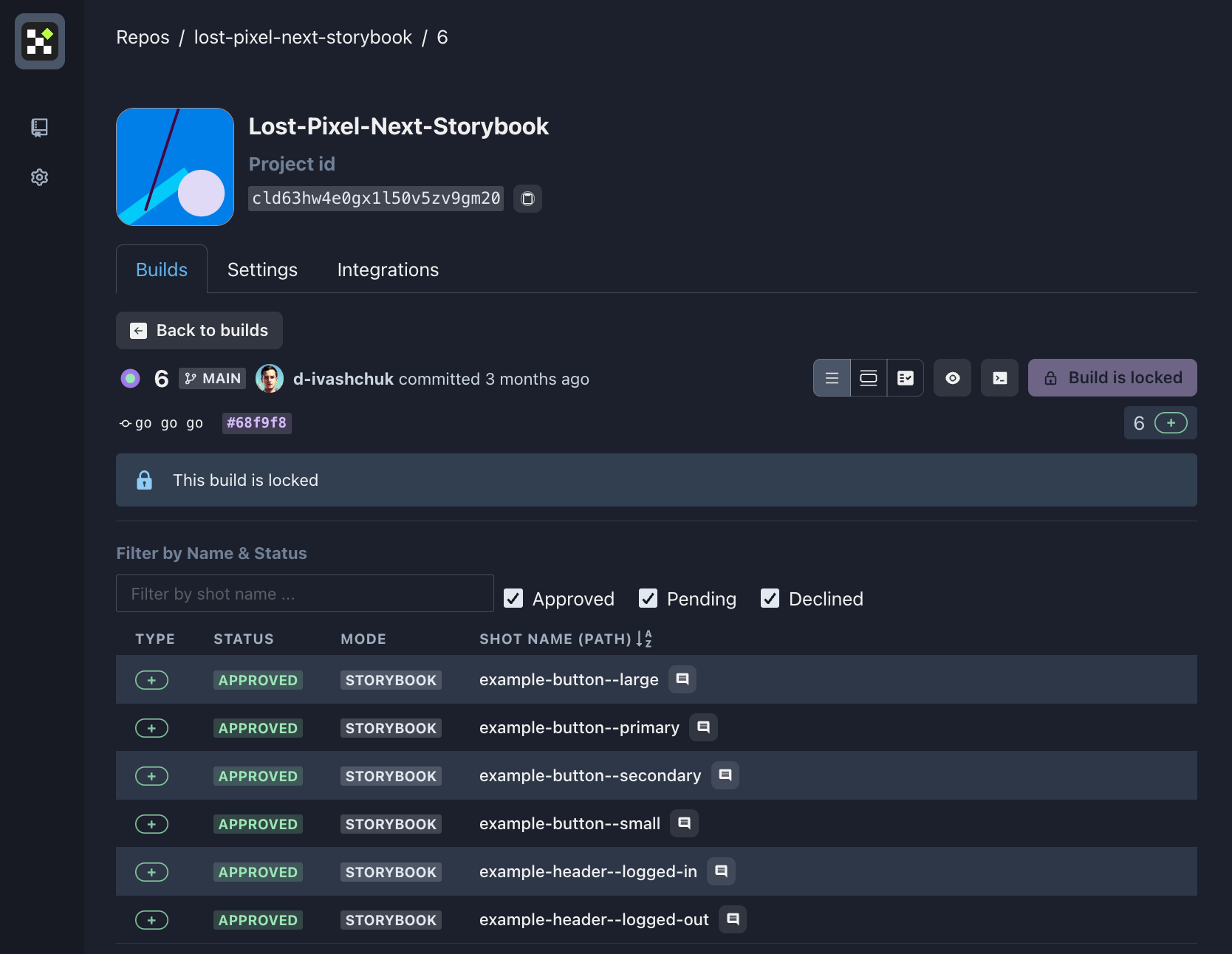The image size is (1232, 954).
Task: Open comments for example-button--large
Action: pyautogui.click(x=682, y=679)
